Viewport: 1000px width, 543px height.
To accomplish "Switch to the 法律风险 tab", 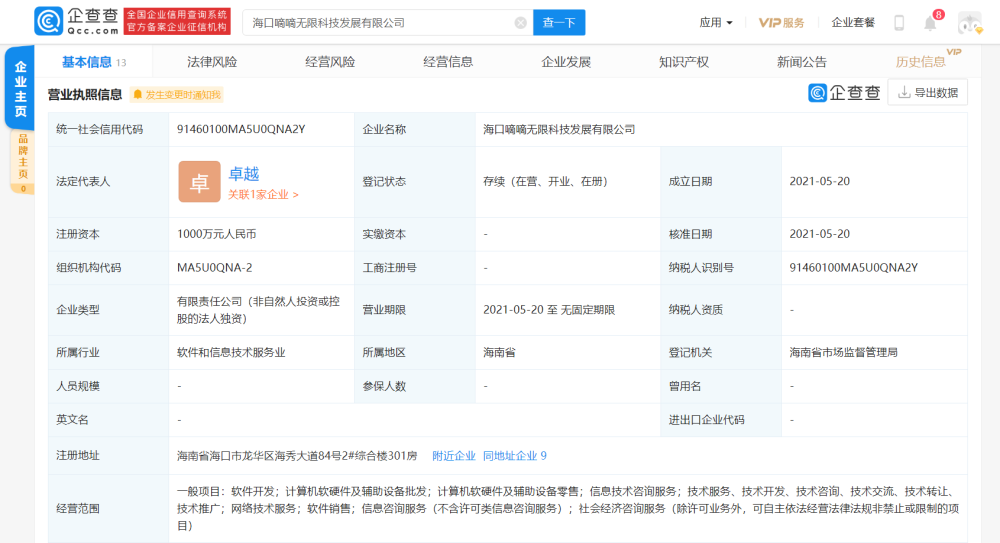I will [x=212, y=62].
